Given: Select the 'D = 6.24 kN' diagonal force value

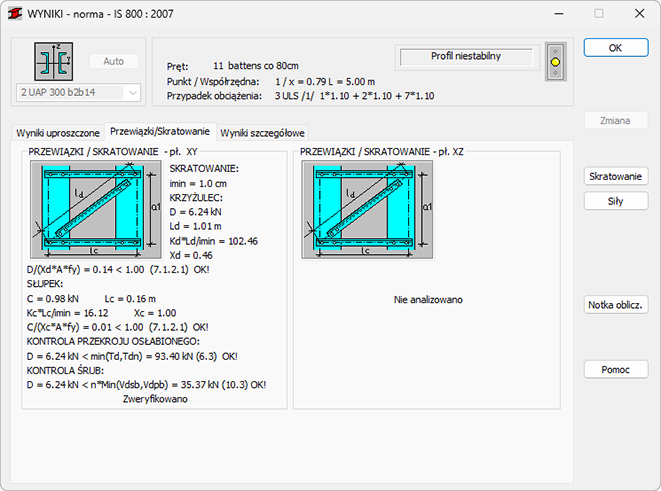Looking at the screenshot, I should (x=196, y=212).
